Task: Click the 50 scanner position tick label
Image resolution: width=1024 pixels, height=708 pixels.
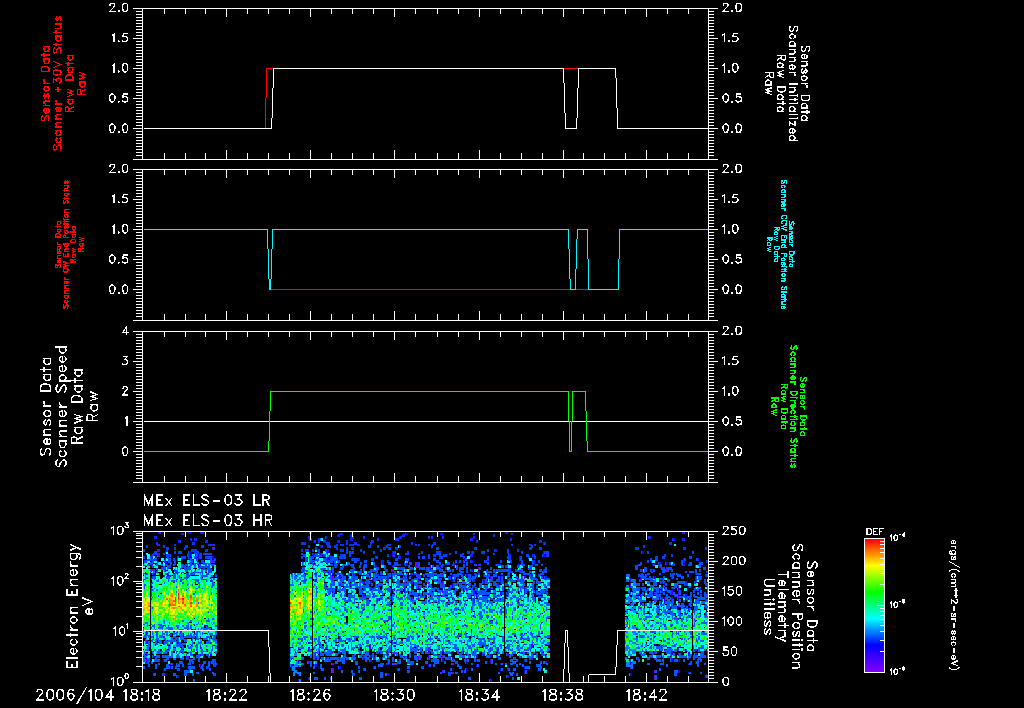Action: (729, 651)
